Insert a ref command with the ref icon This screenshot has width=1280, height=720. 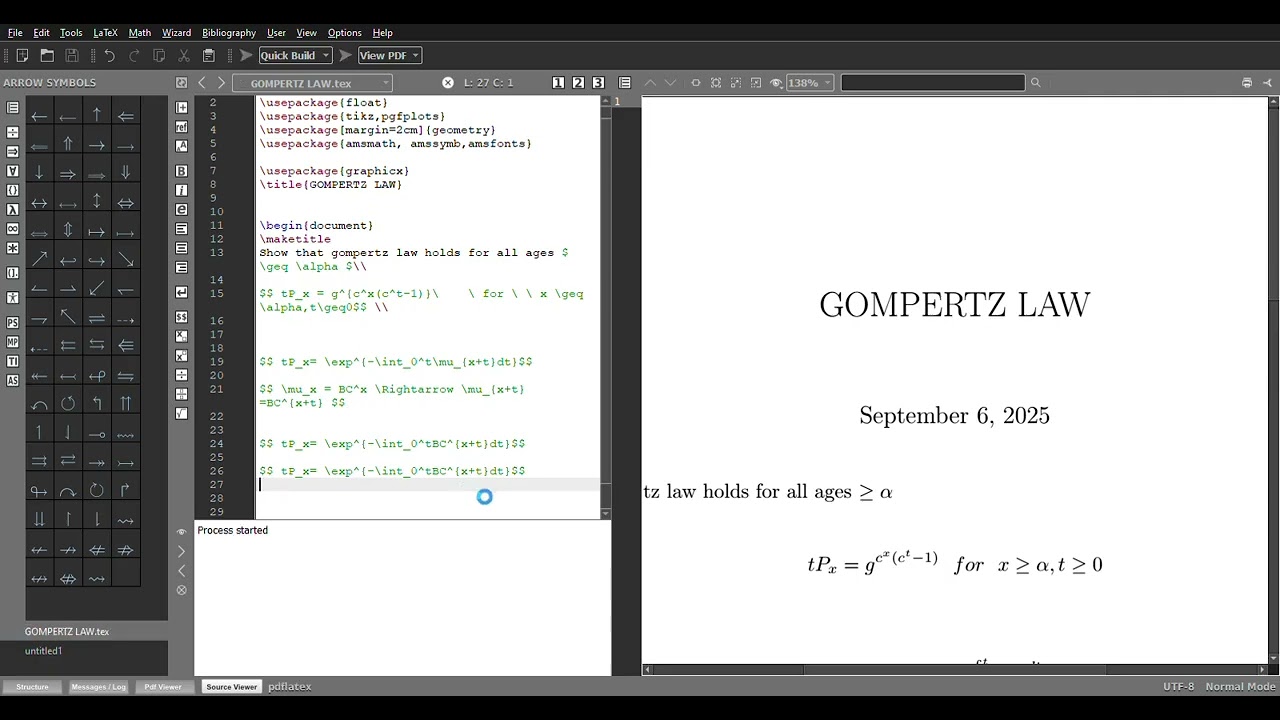point(181,127)
